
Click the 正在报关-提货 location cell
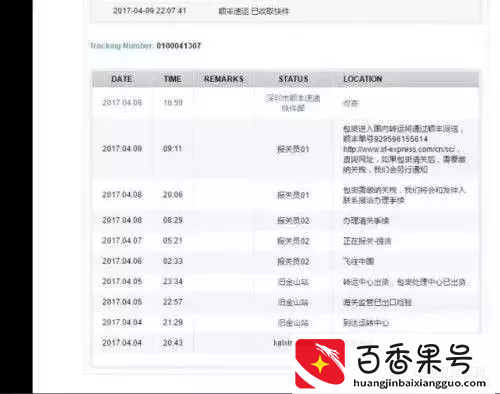pos(367,241)
